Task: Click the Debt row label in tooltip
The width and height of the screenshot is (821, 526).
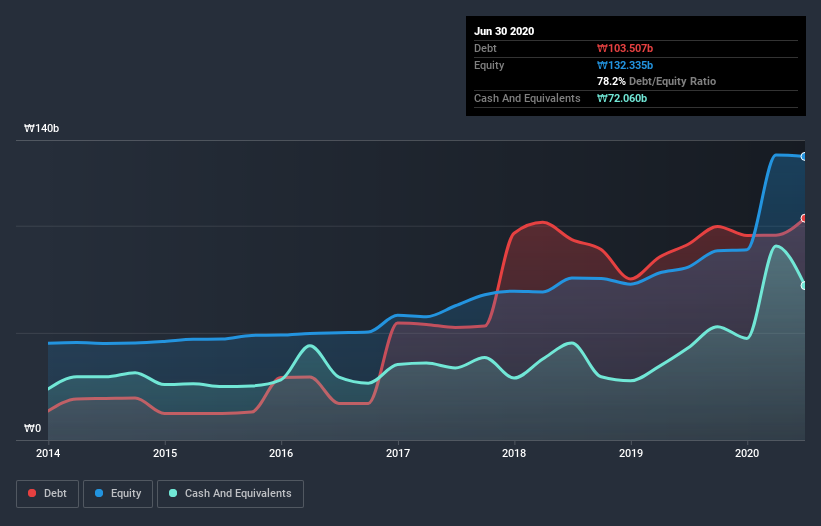Action: (x=485, y=48)
